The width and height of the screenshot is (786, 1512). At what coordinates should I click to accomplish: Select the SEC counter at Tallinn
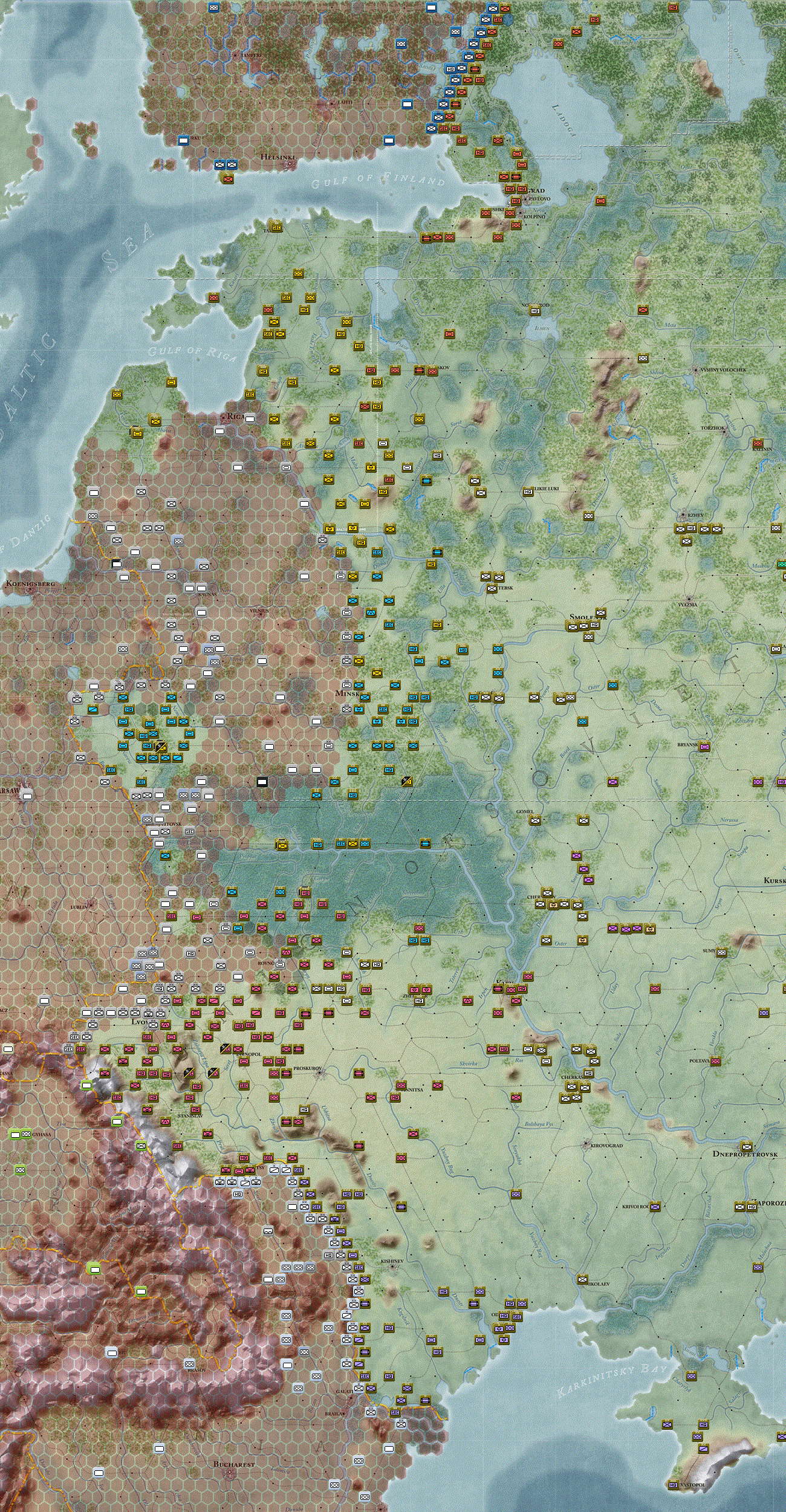[276, 227]
